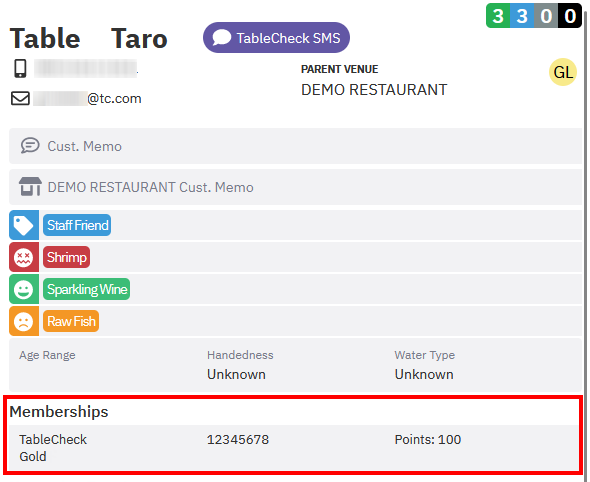Open the TableCheck Gold membership row

tap(293, 448)
